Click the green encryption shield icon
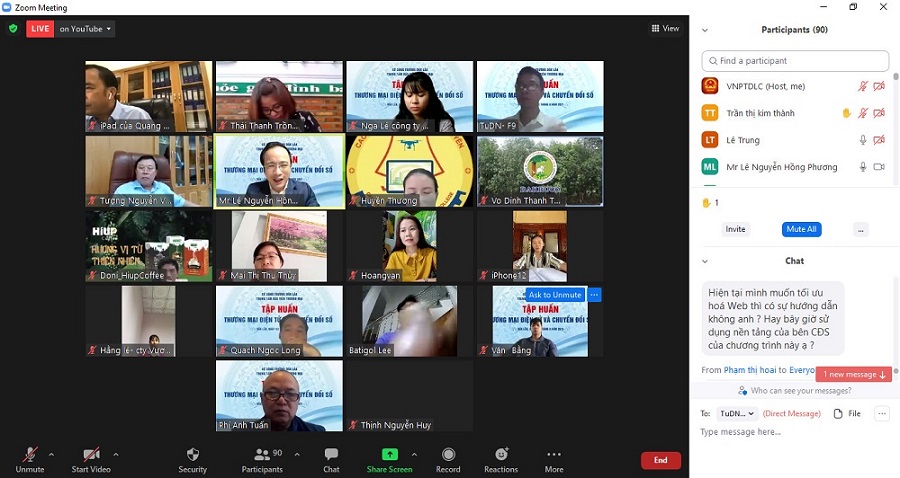900x478 pixels. click(x=13, y=29)
